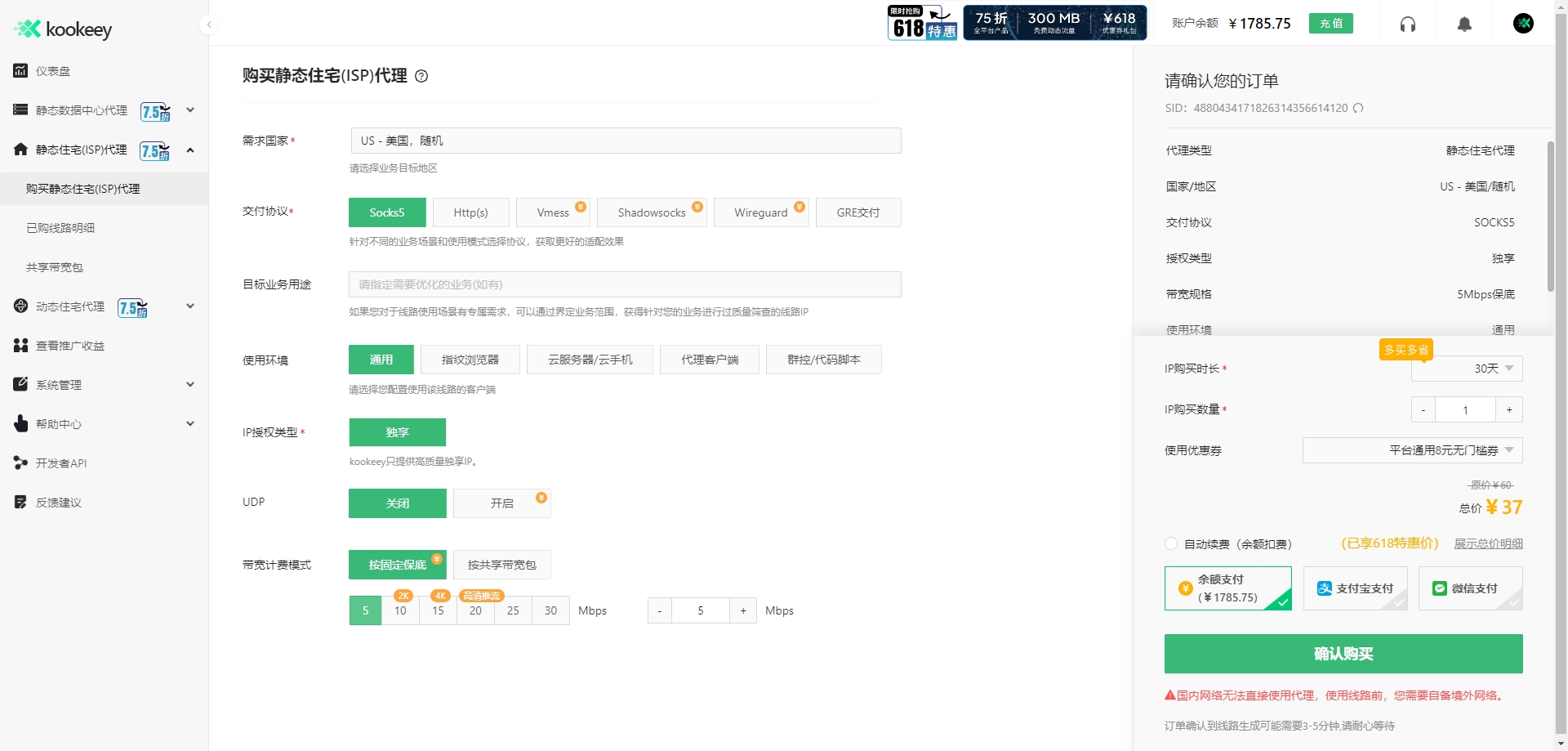Enable UDP by selecting 开启
Viewport: 1568px width, 751px height.
tap(501, 503)
